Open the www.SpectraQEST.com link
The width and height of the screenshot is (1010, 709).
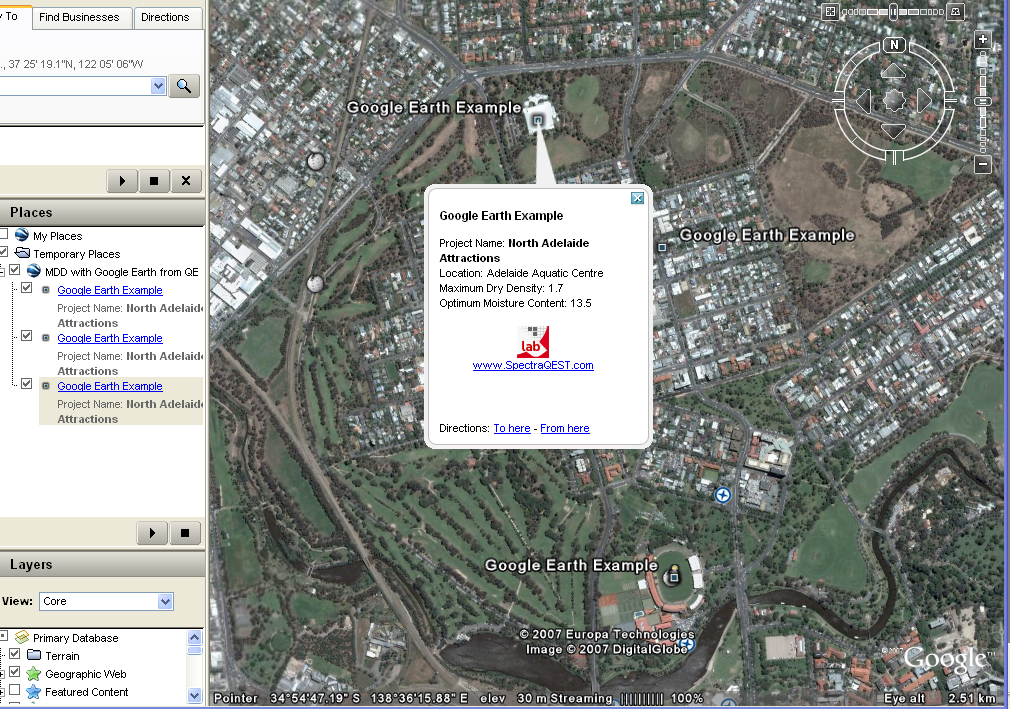click(x=533, y=365)
